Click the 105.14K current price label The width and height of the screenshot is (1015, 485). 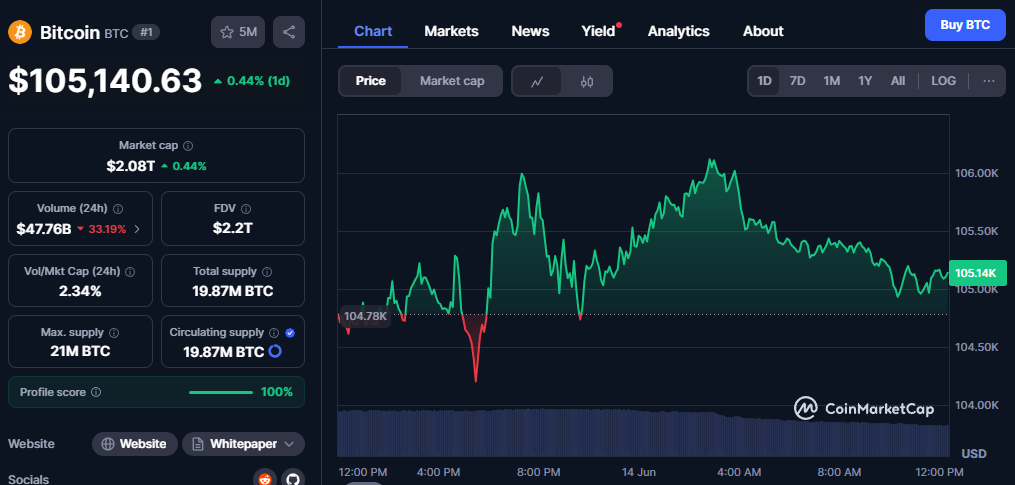(977, 273)
